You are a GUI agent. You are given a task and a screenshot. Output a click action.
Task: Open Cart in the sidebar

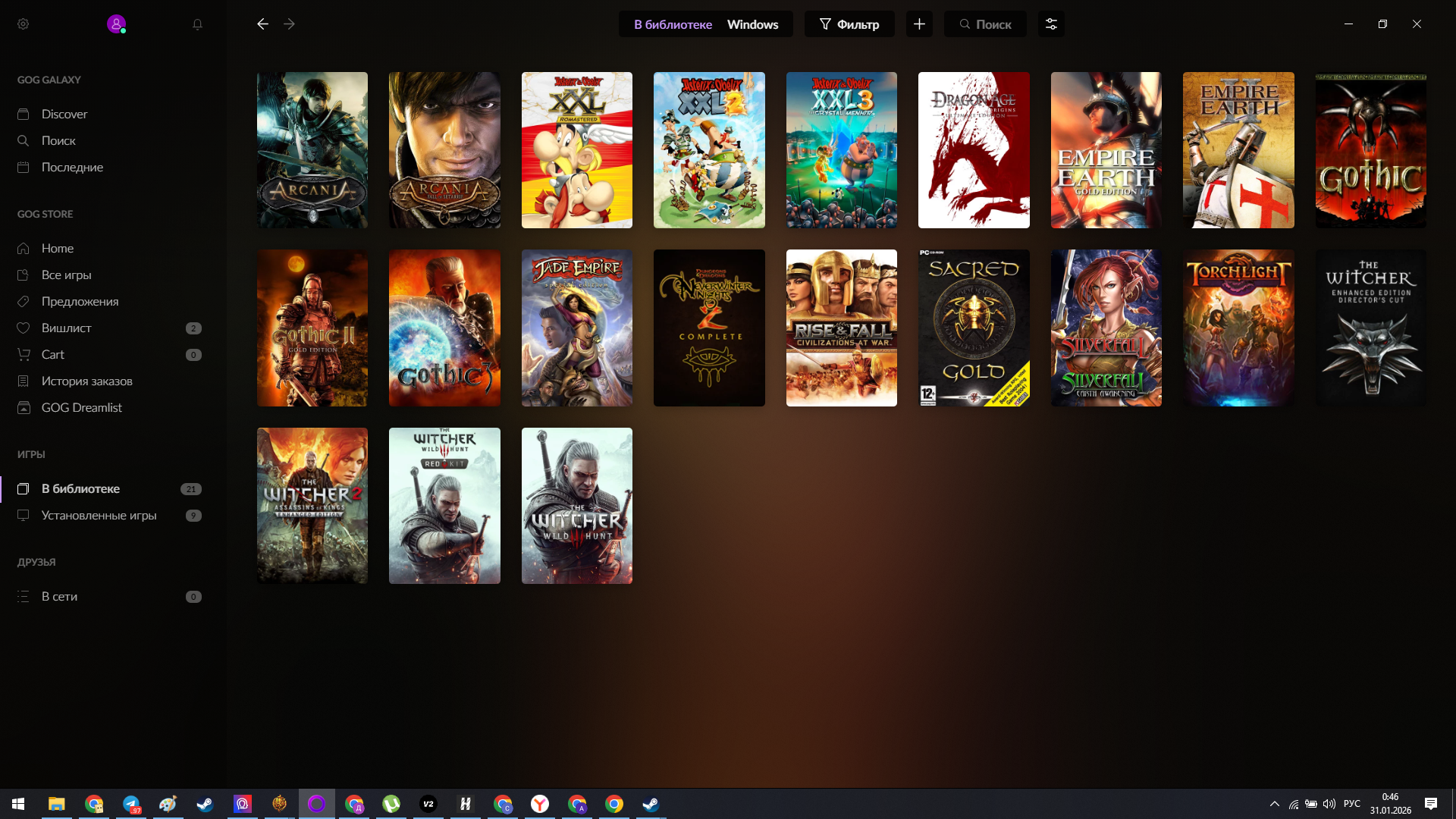click(x=52, y=354)
